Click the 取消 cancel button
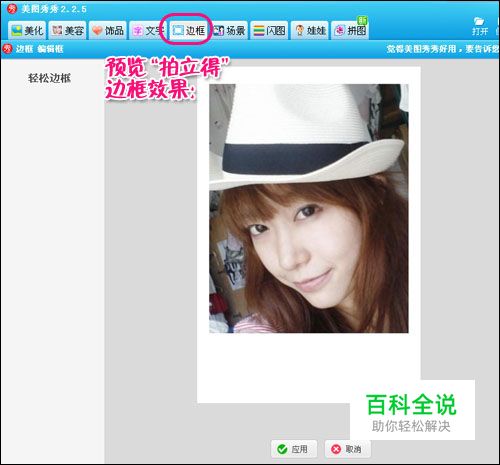The height and width of the screenshot is (465, 500). pyautogui.click(x=348, y=449)
